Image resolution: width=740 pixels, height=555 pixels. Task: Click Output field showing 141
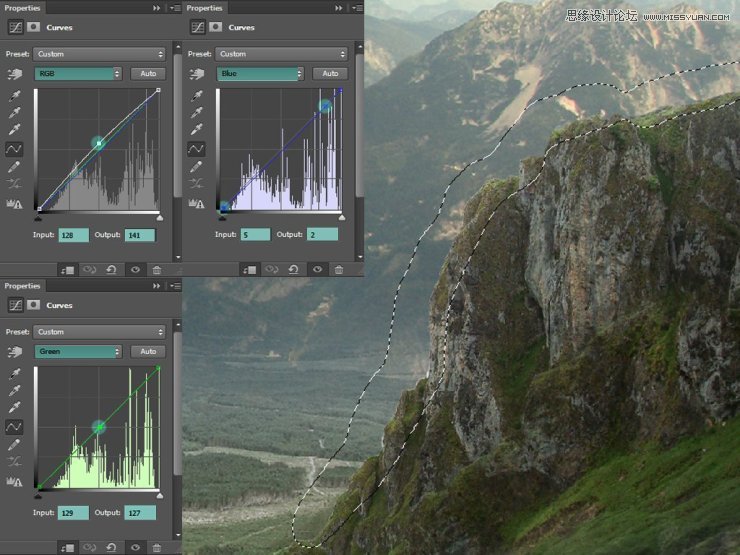coord(140,235)
